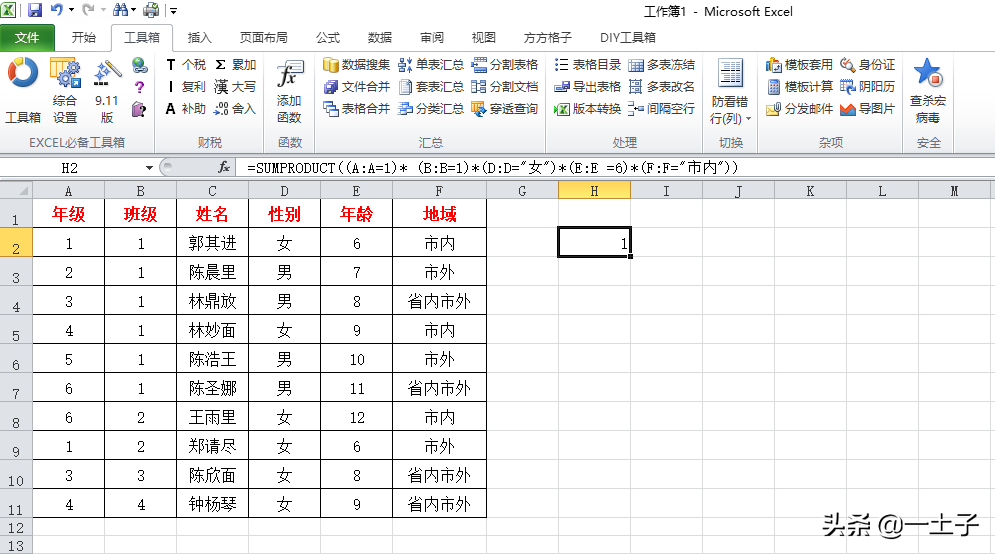Switch to the 插入 tab
The height and width of the screenshot is (554, 995).
[199, 38]
